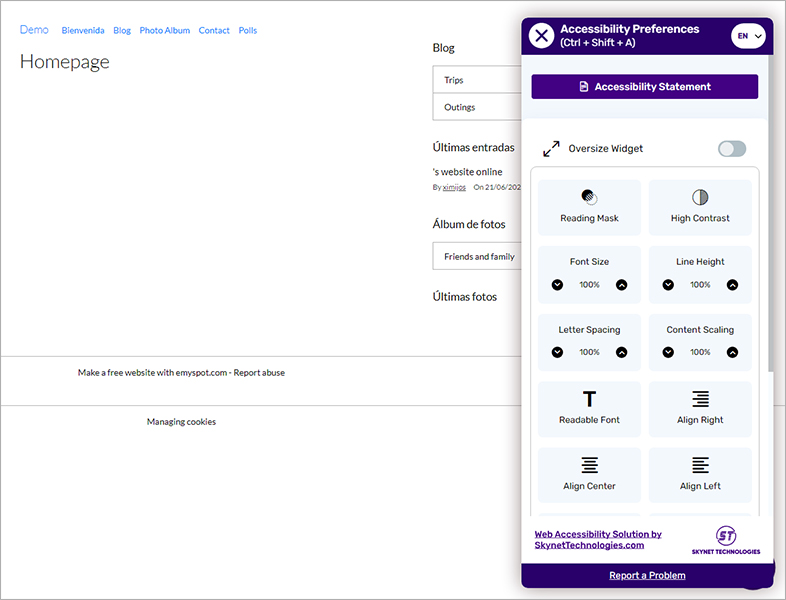Decrease Line Height with down arrow

point(668,285)
